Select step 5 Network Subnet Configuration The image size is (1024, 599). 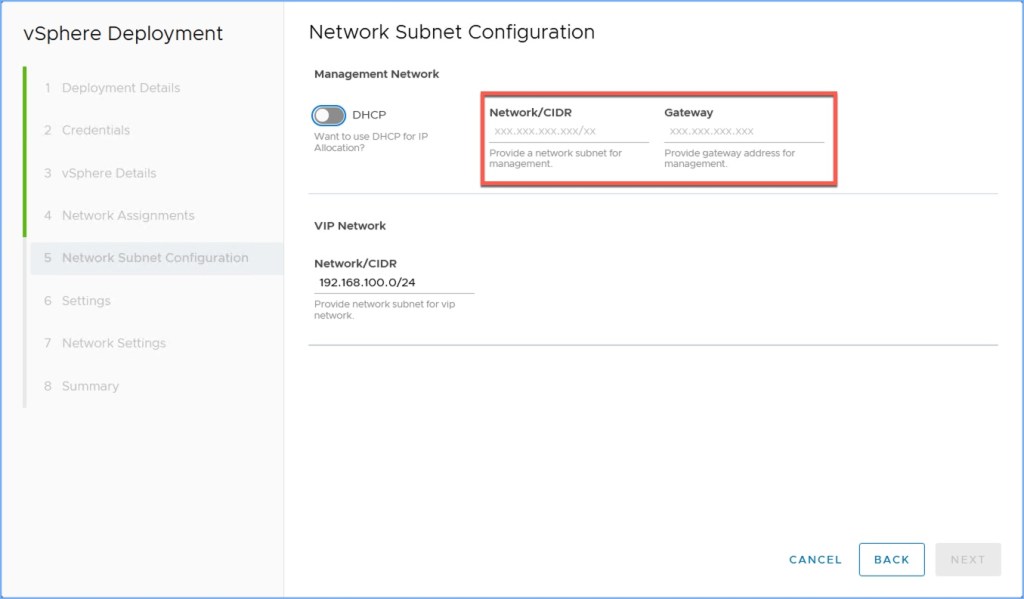click(x=154, y=258)
